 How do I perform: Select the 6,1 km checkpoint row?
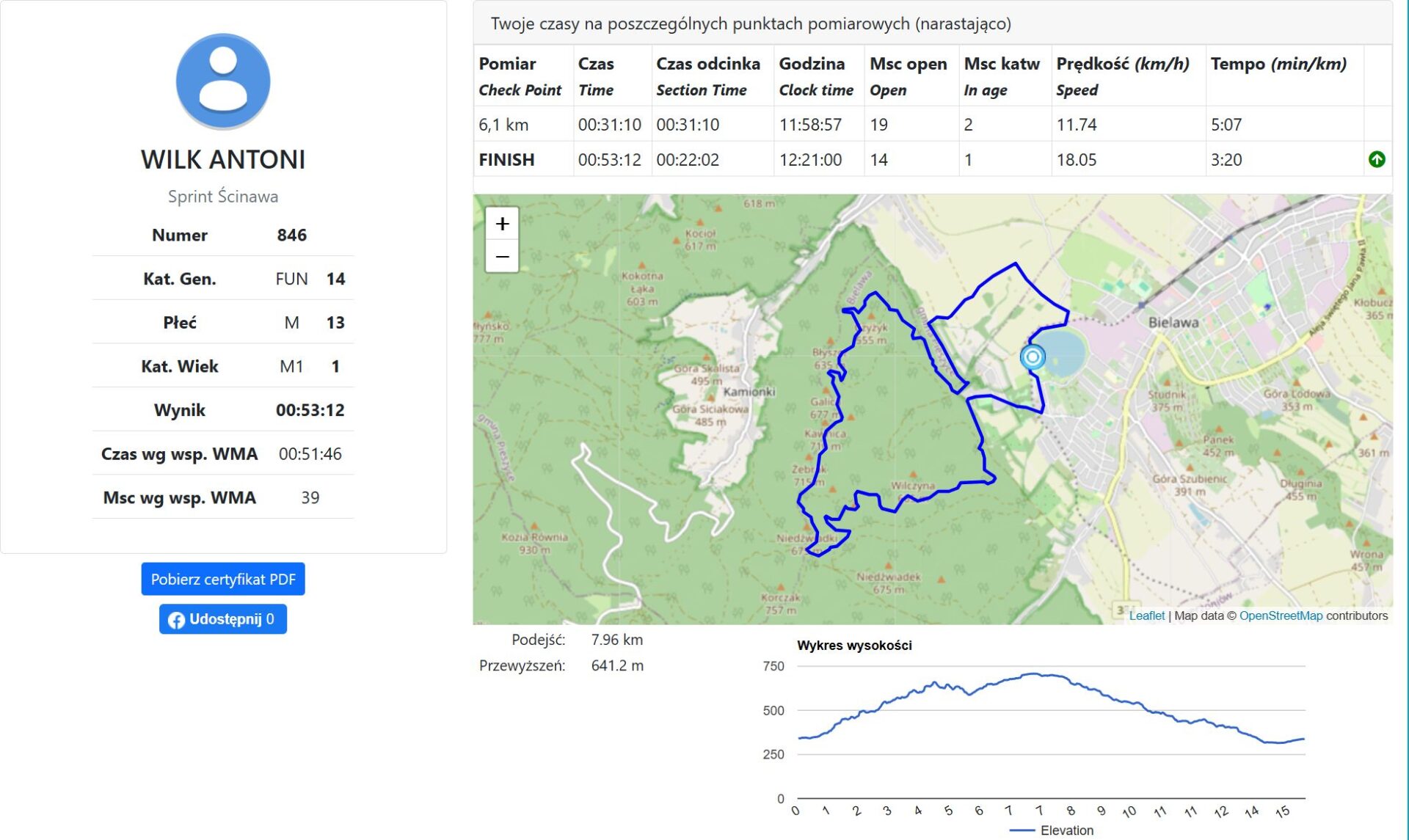click(503, 125)
